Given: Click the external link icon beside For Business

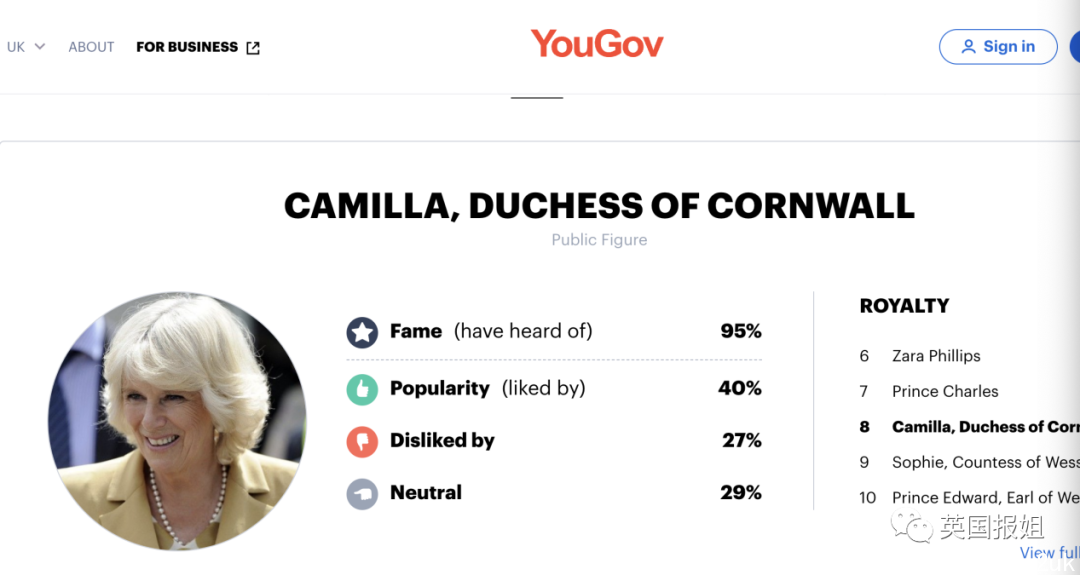Looking at the screenshot, I should pyautogui.click(x=253, y=47).
